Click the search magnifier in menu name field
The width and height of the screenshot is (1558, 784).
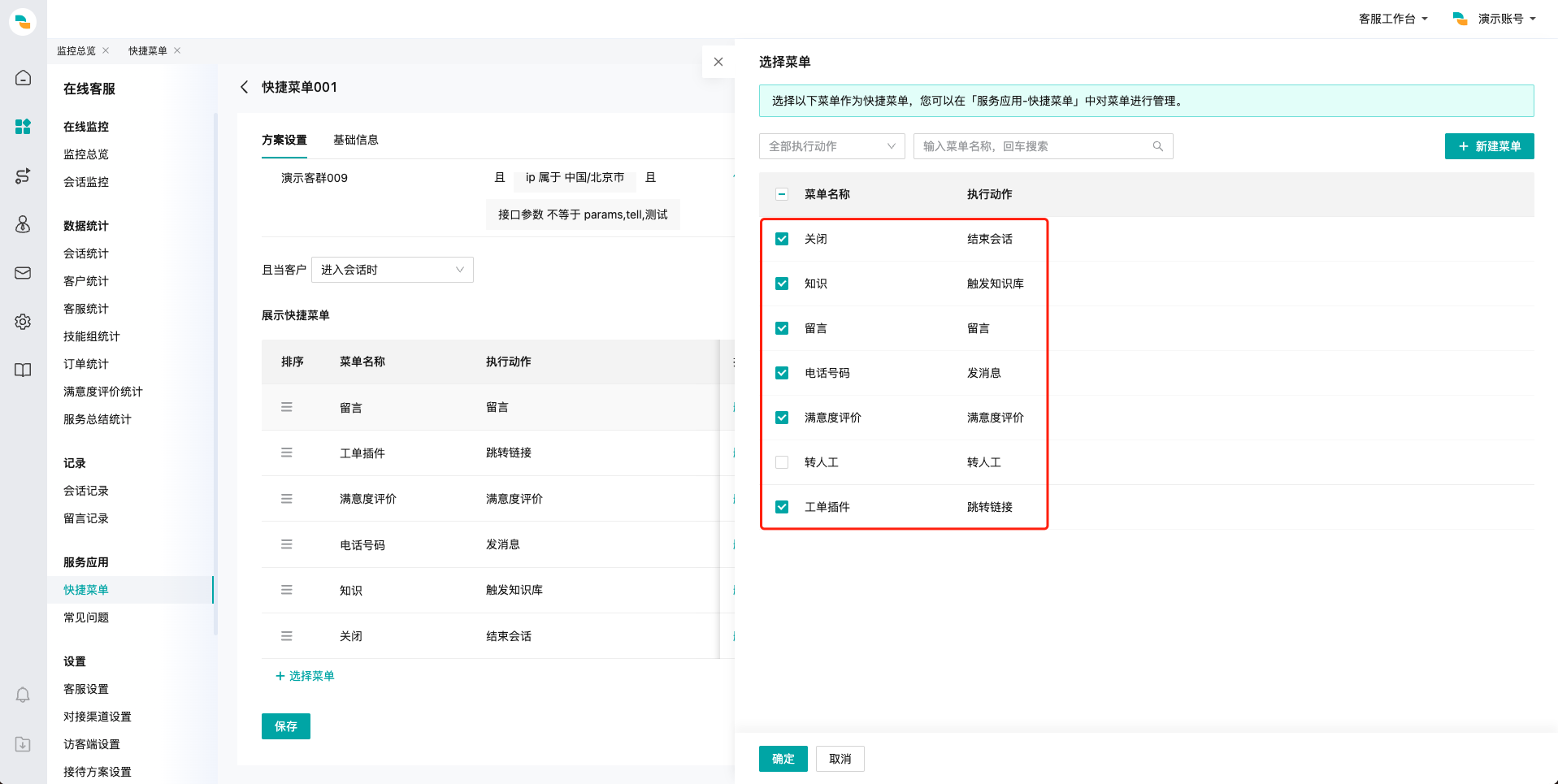click(x=1158, y=146)
